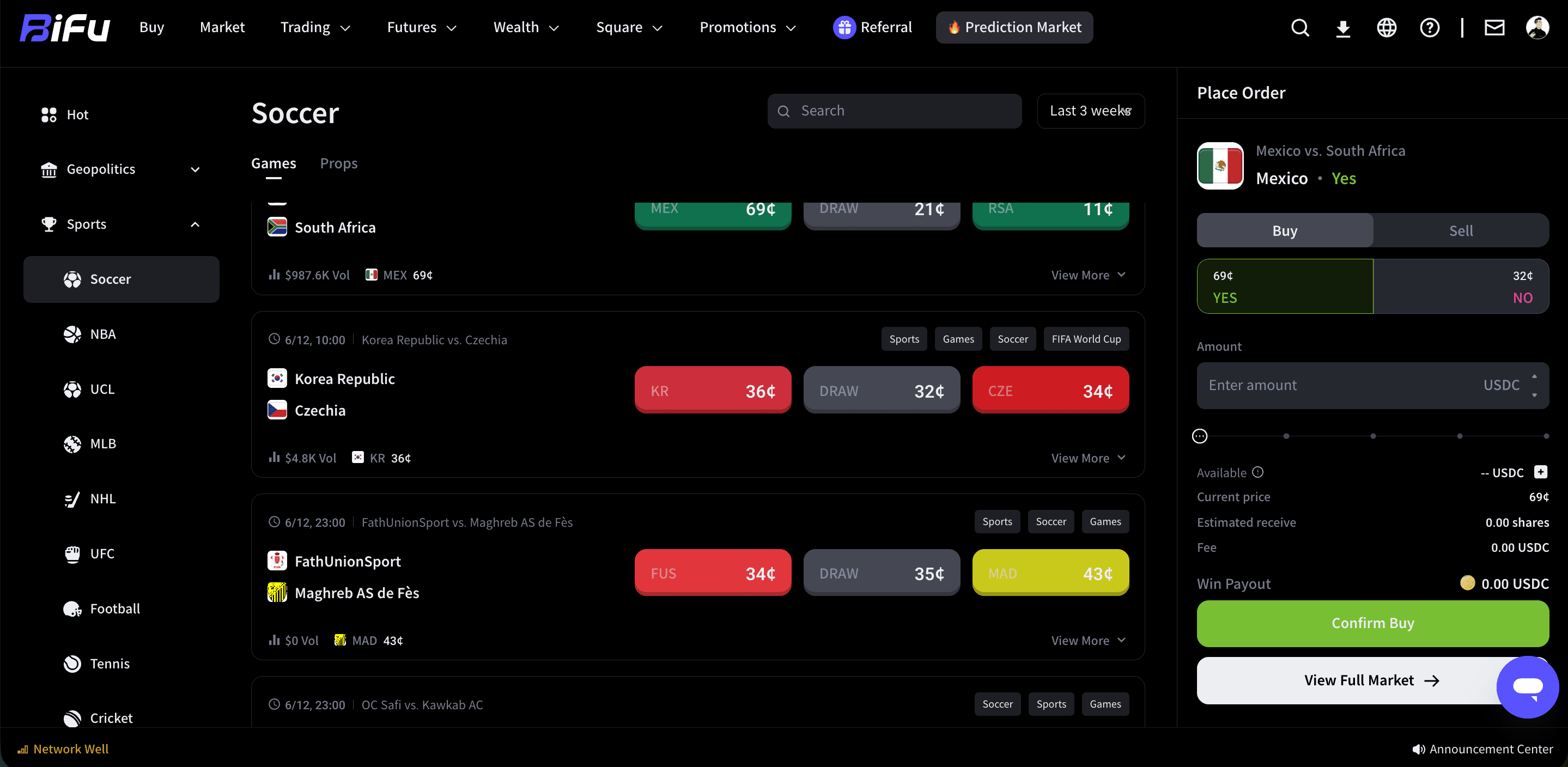Open the Prediction Market tab
The width and height of the screenshot is (1568, 767).
pyautogui.click(x=1014, y=27)
